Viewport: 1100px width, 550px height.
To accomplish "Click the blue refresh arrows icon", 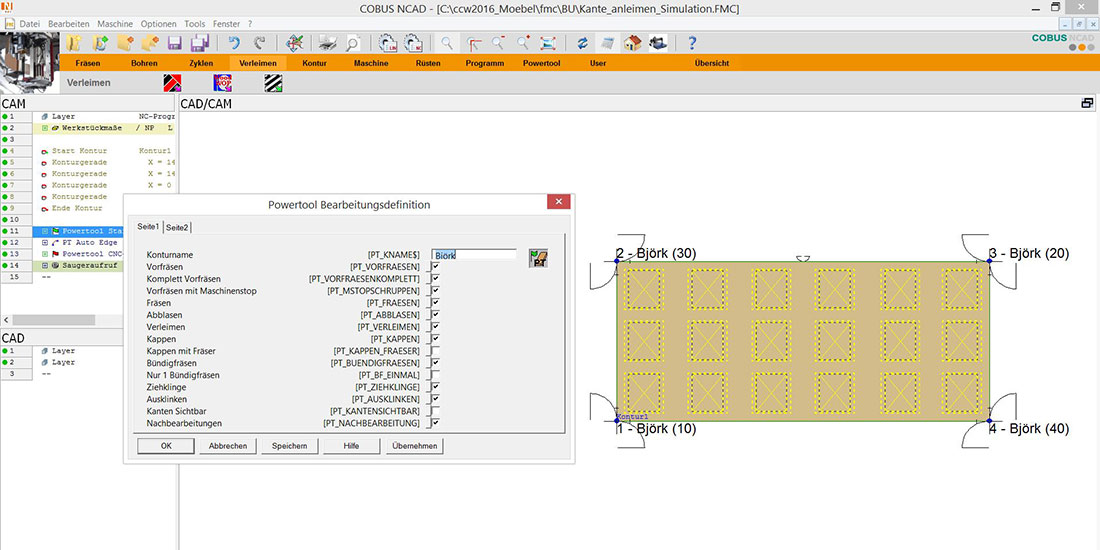I will pyautogui.click(x=582, y=43).
